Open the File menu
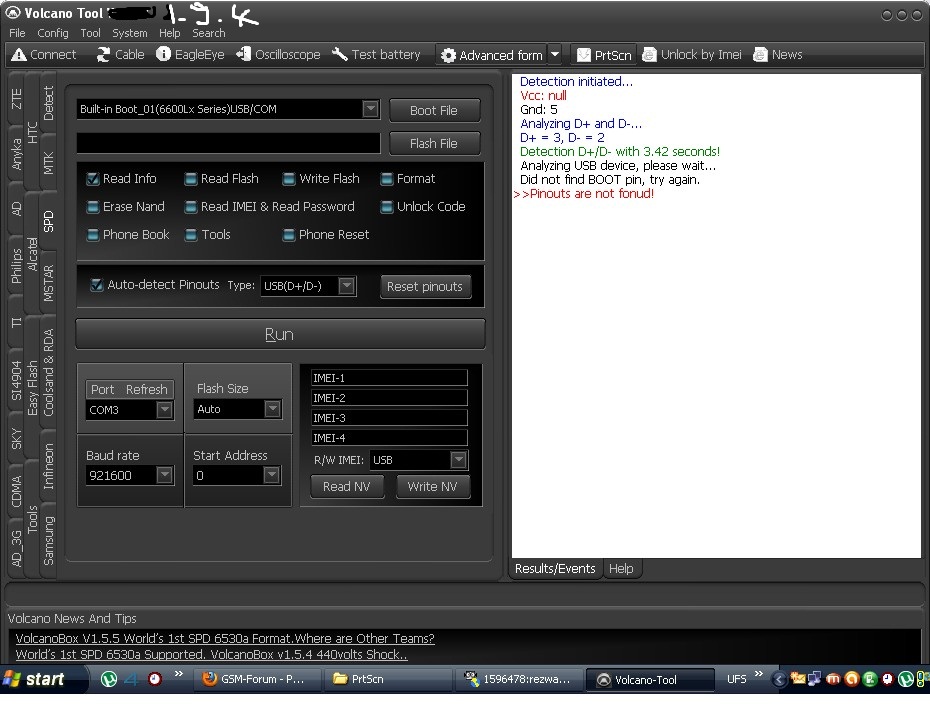This screenshot has height=710, width=930. tap(17, 33)
